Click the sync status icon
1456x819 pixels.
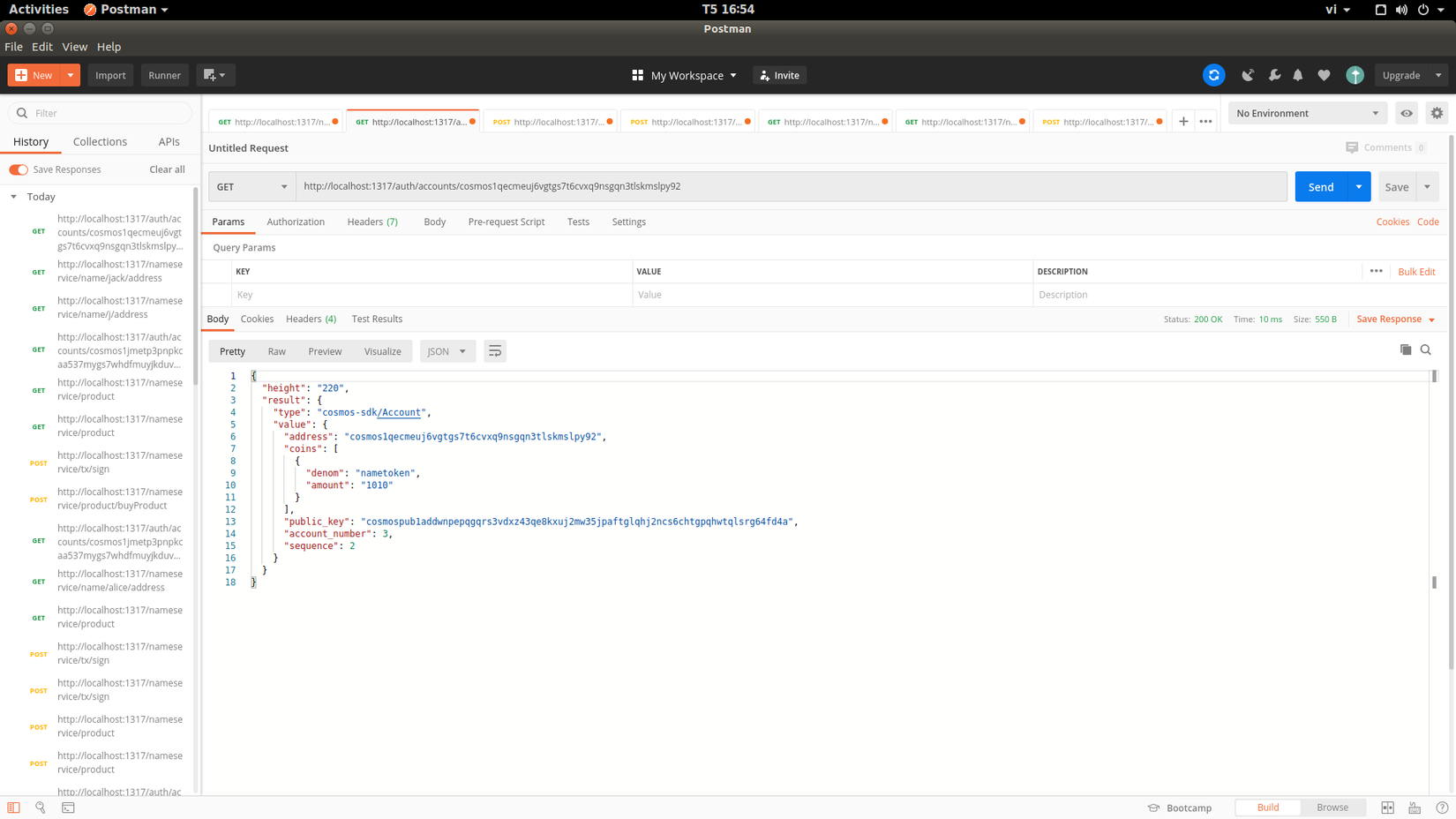1213,75
